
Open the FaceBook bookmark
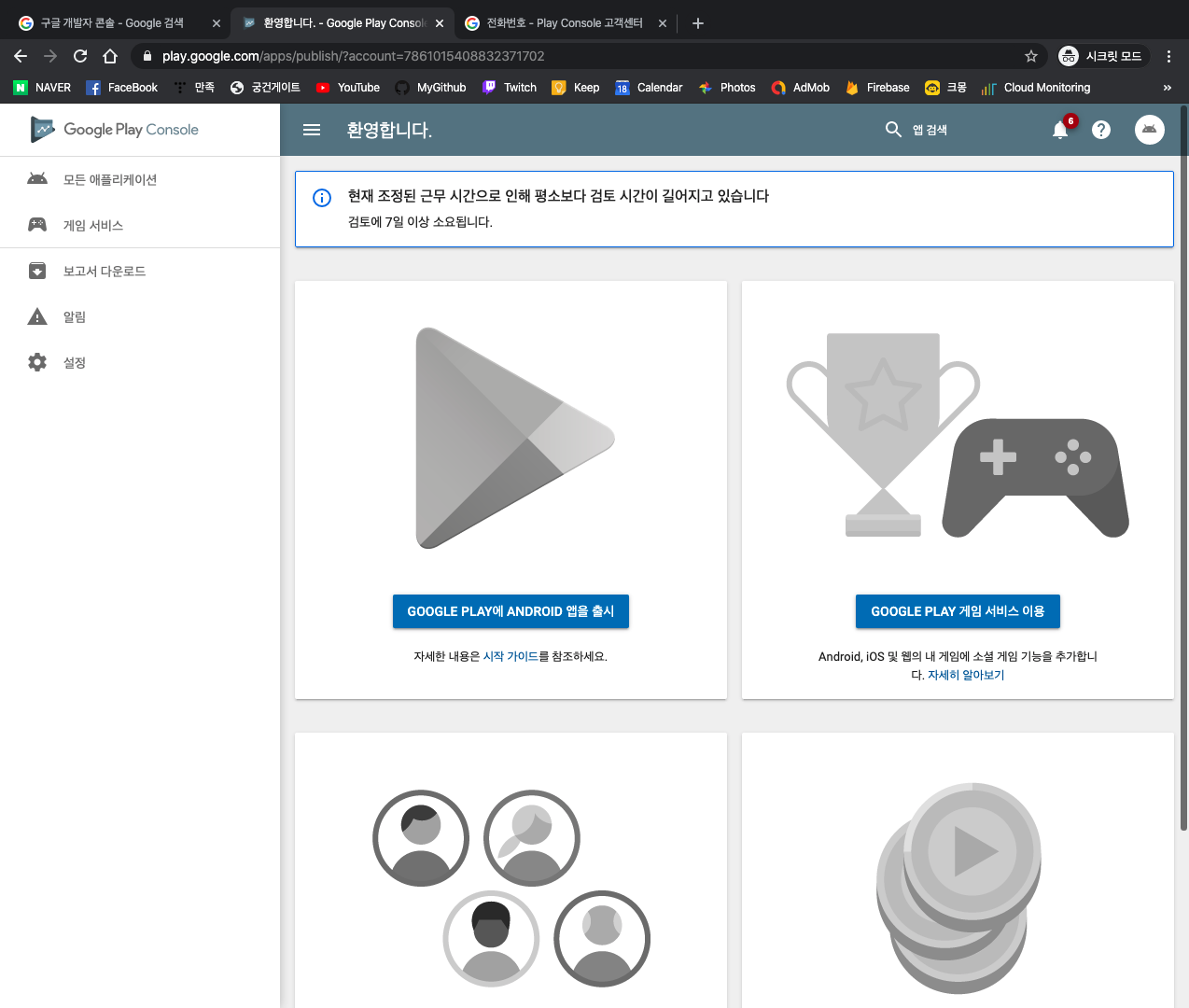click(122, 88)
